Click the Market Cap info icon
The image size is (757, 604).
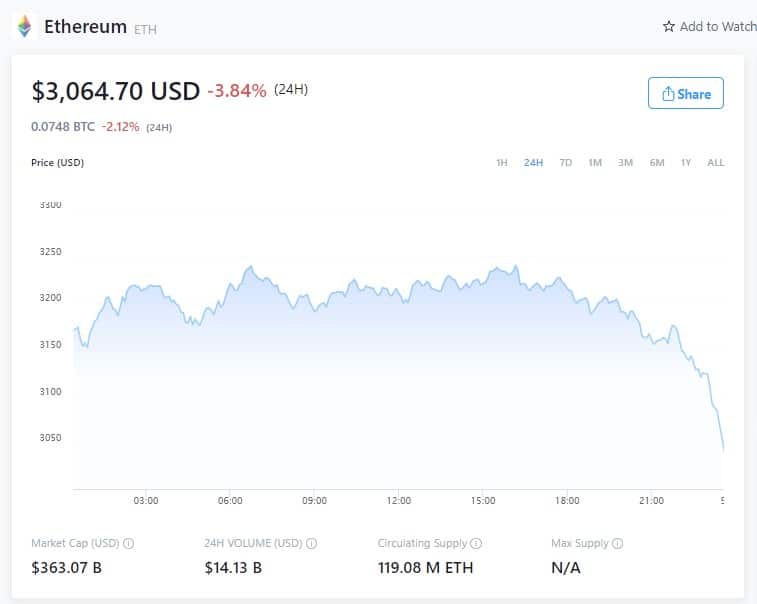(128, 543)
